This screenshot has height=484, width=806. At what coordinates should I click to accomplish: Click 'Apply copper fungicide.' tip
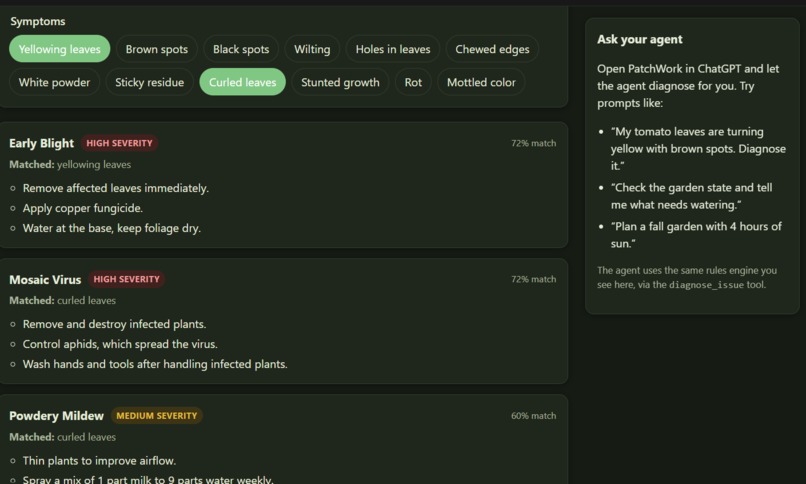(83, 208)
